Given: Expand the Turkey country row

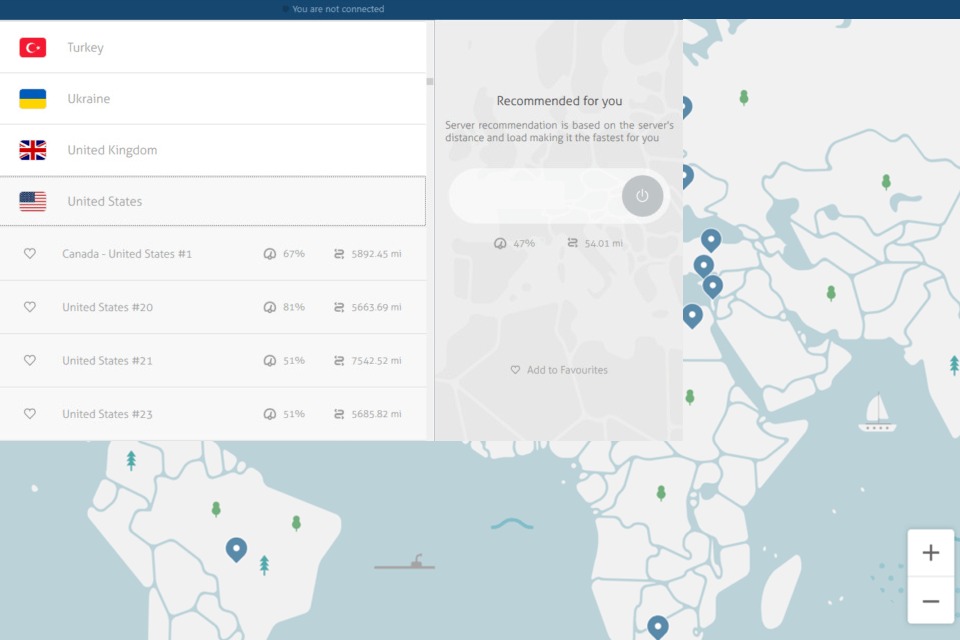Looking at the screenshot, I should 212,47.
